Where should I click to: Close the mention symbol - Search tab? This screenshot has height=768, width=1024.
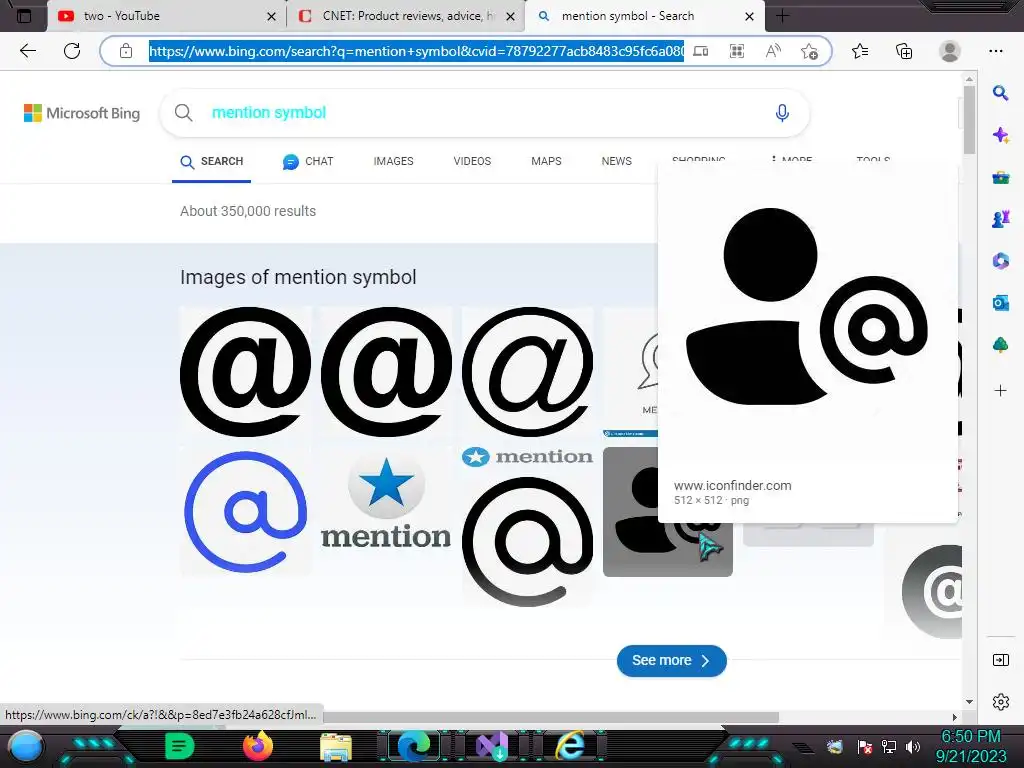[x=750, y=16]
